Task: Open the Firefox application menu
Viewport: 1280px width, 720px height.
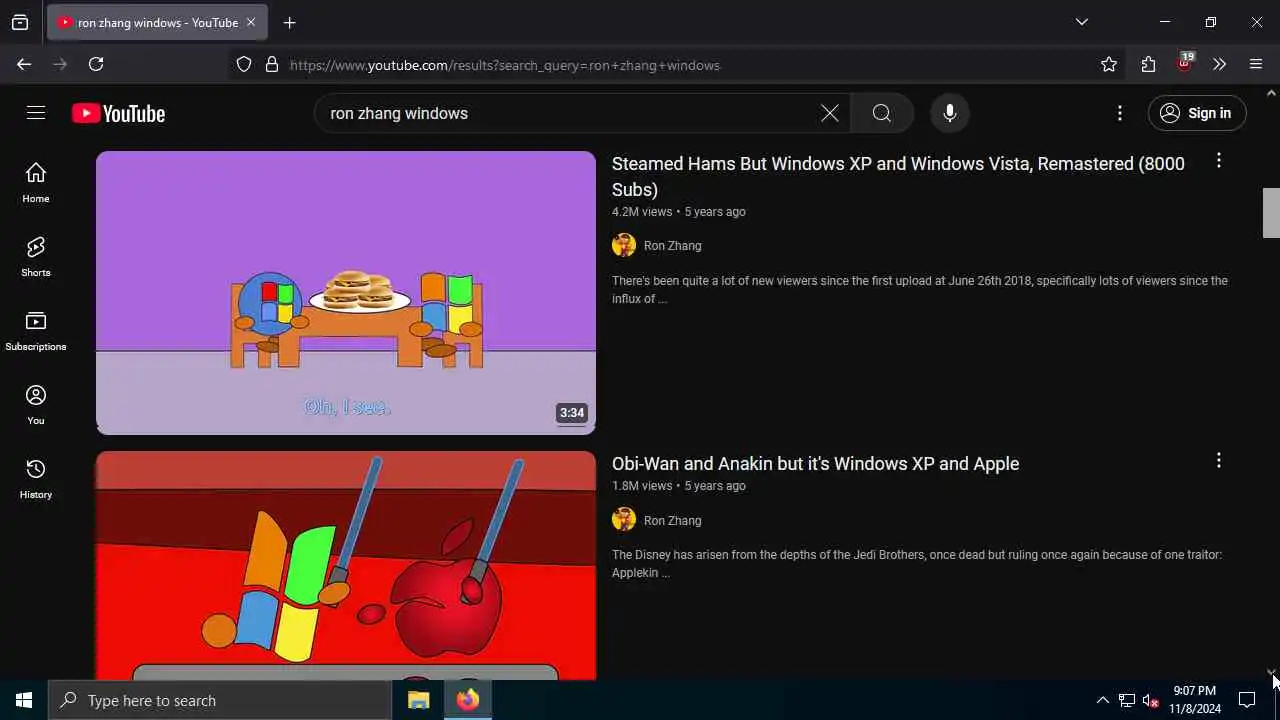Action: pos(1256,65)
